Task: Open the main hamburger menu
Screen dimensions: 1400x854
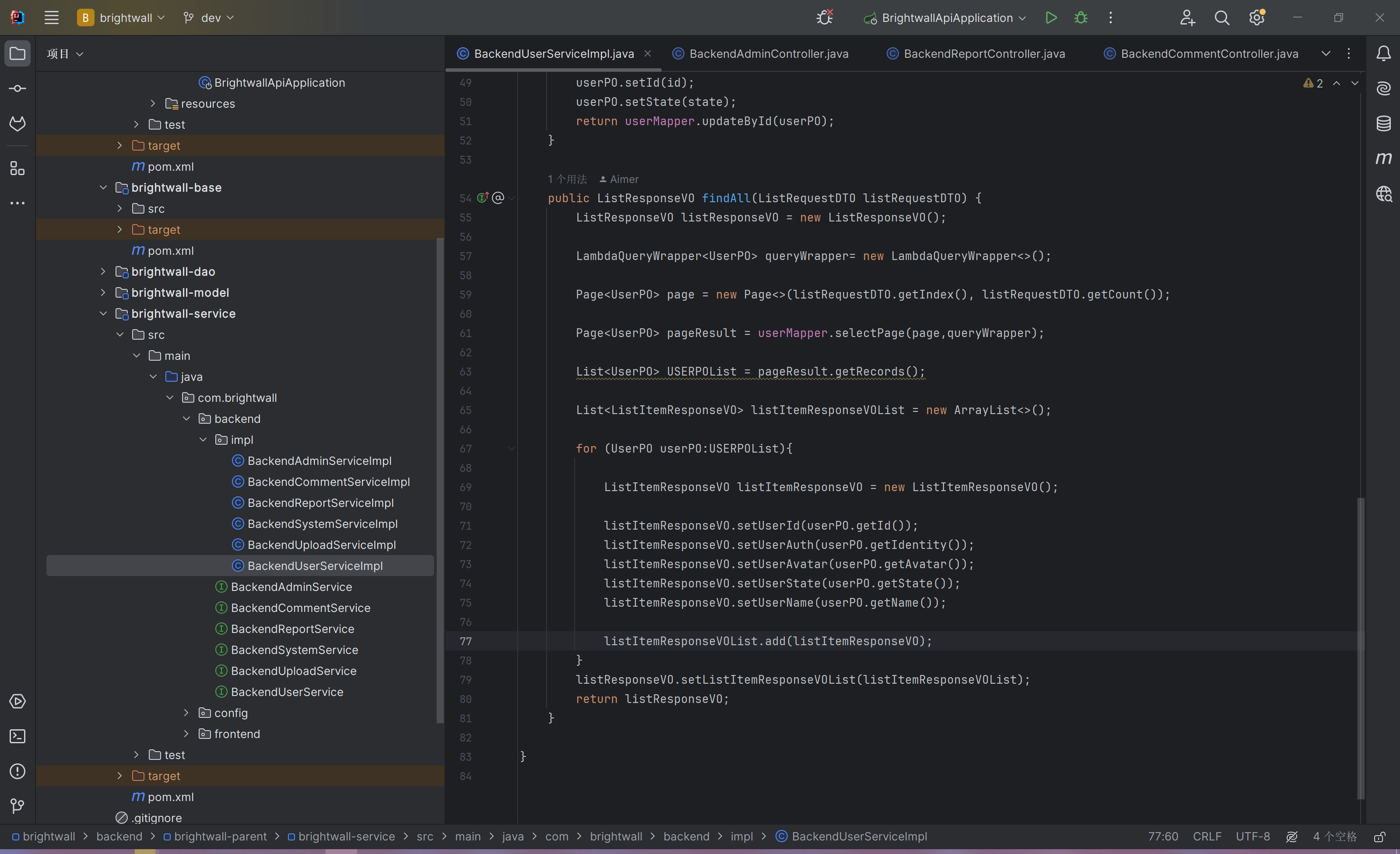Action: [52, 18]
